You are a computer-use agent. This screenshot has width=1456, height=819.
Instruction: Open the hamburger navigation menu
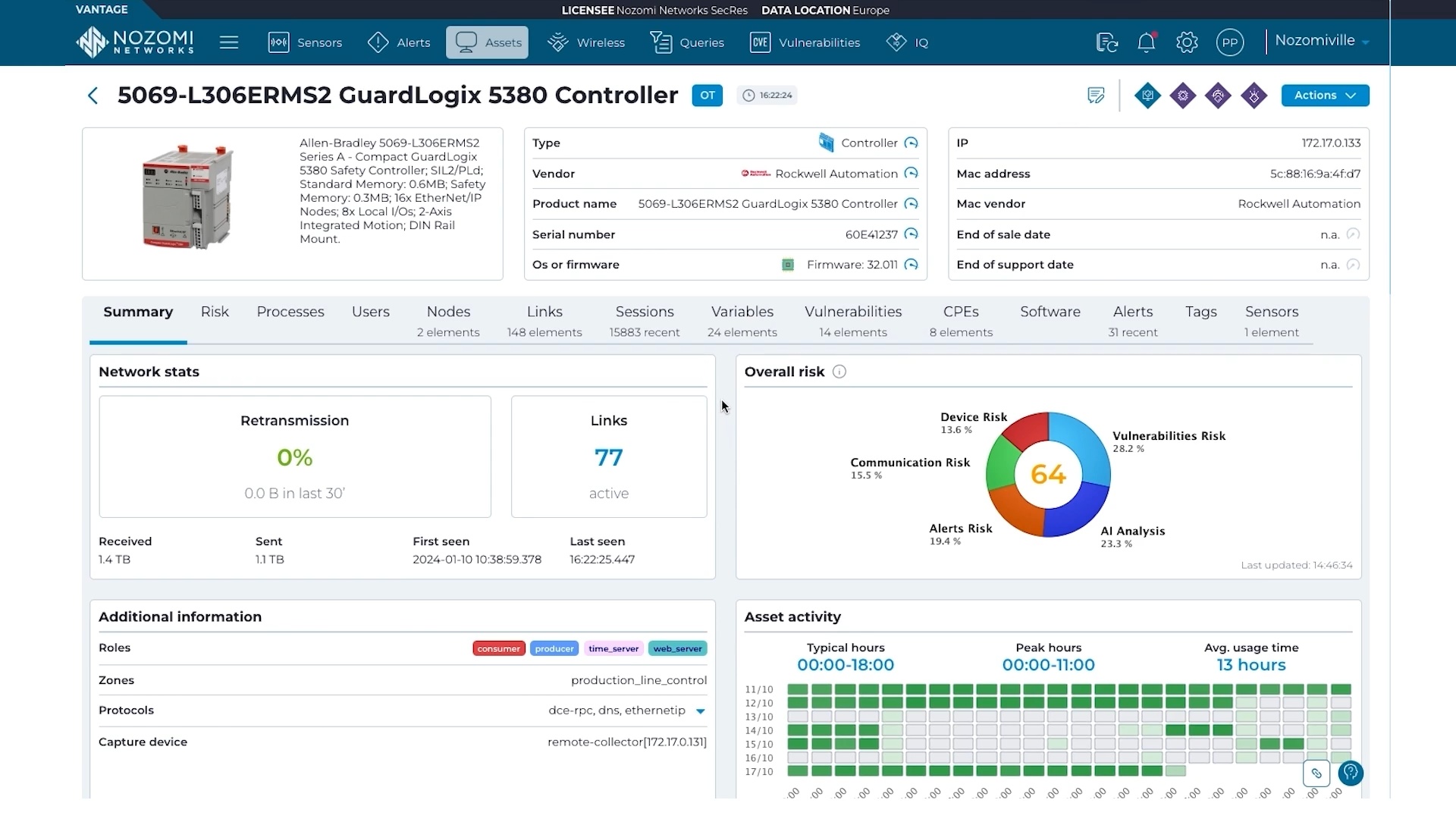pos(229,42)
